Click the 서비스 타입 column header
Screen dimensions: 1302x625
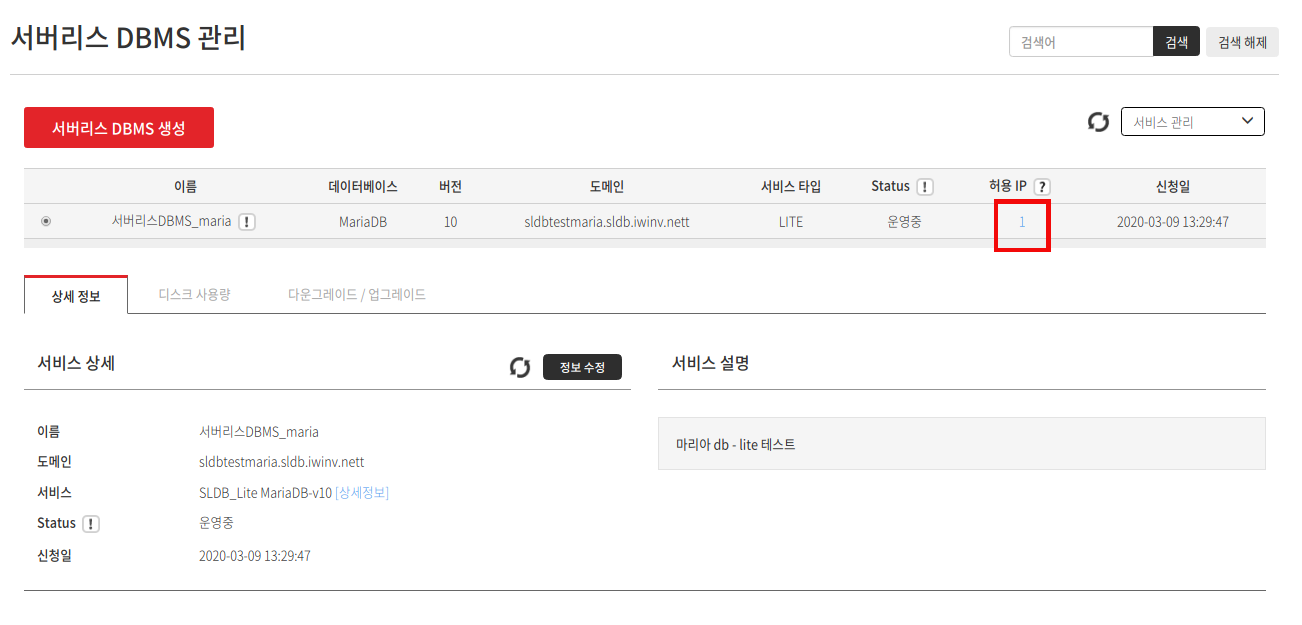click(x=791, y=187)
